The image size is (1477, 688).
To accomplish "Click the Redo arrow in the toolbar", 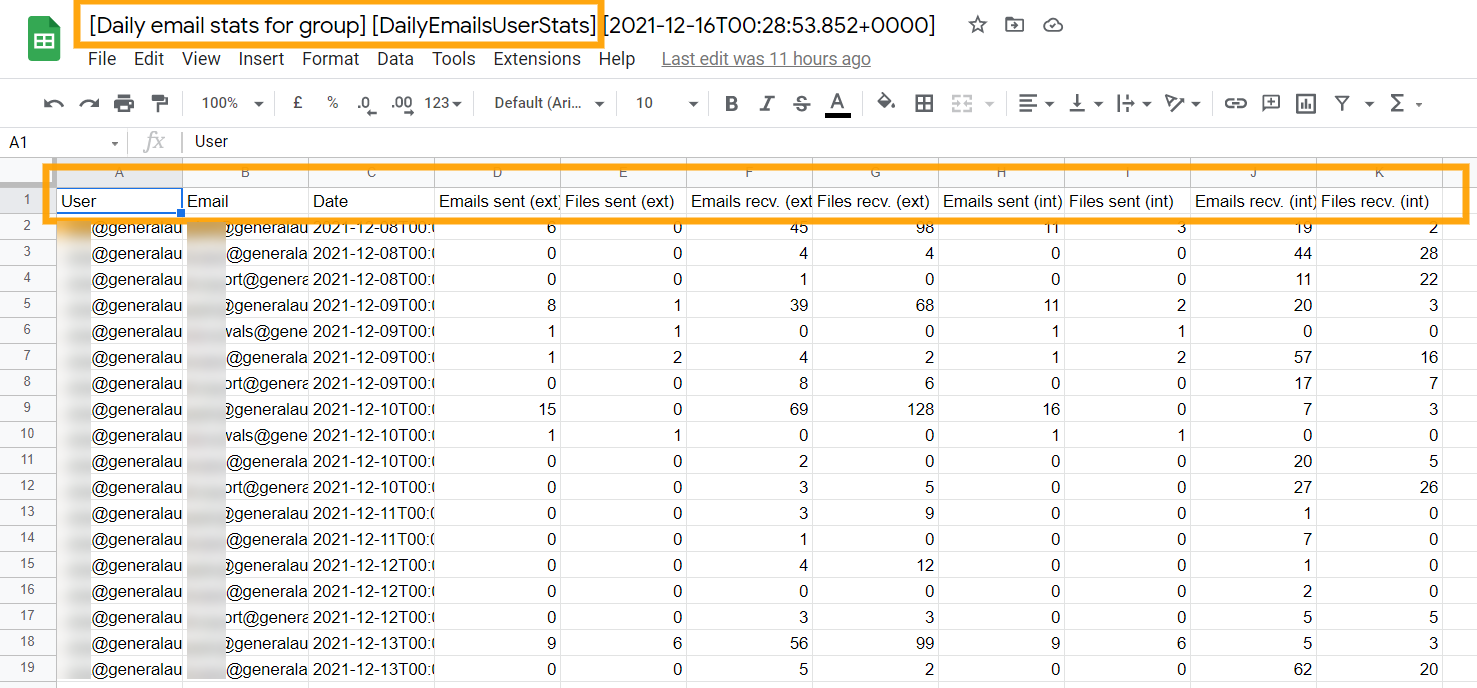I will tap(89, 103).
